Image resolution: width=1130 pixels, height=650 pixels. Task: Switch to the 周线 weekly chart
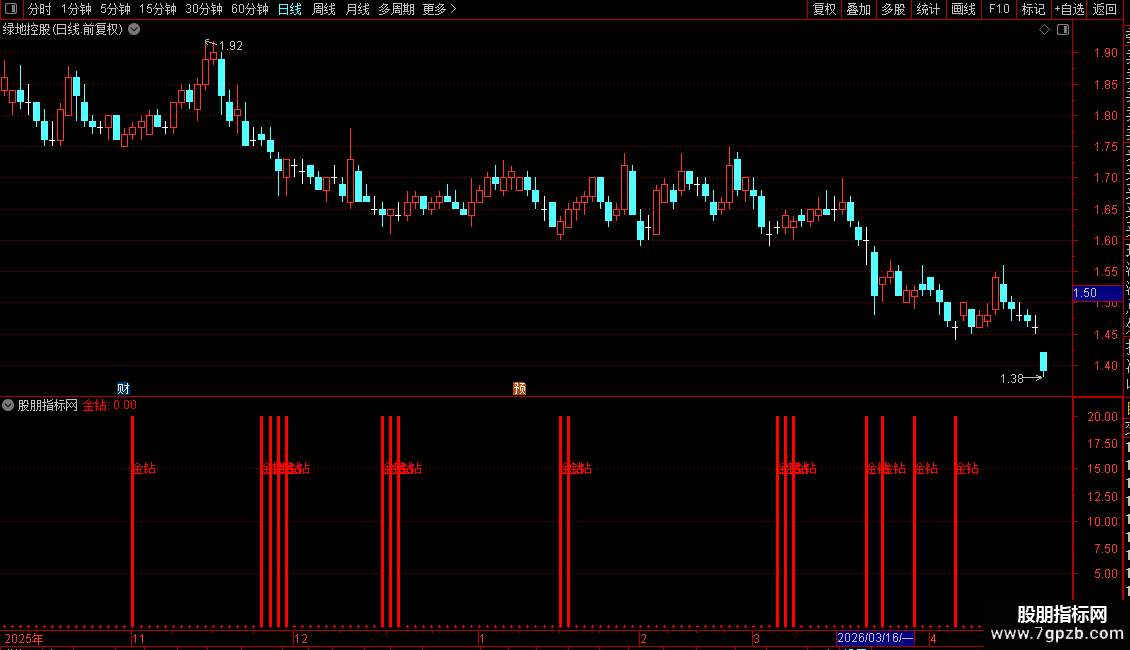pyautogui.click(x=324, y=9)
